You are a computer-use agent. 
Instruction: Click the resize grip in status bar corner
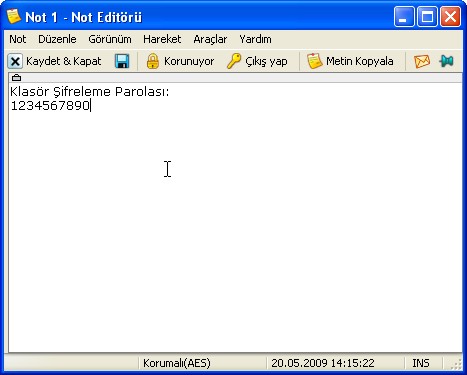[x=456, y=364]
